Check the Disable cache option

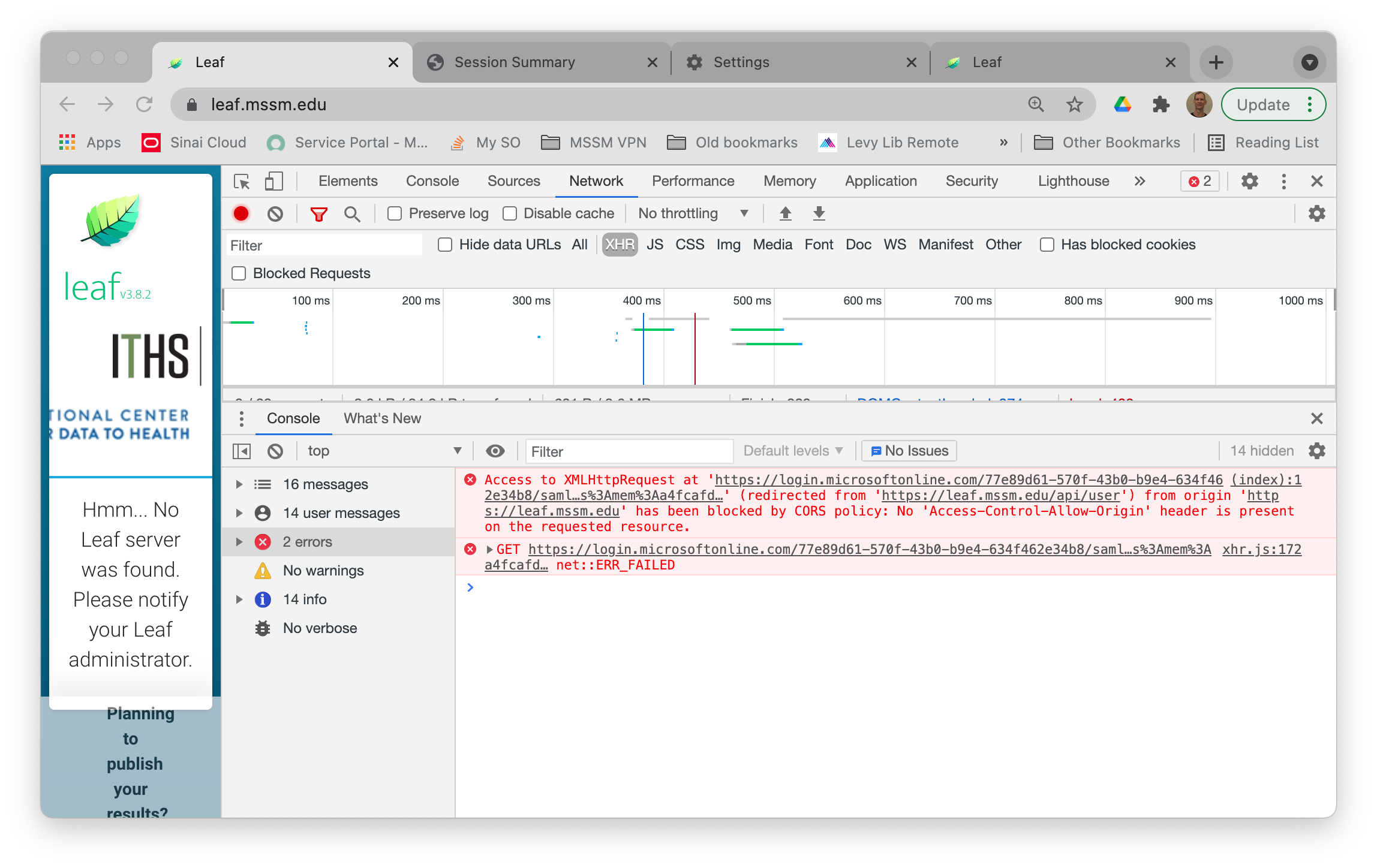510,213
